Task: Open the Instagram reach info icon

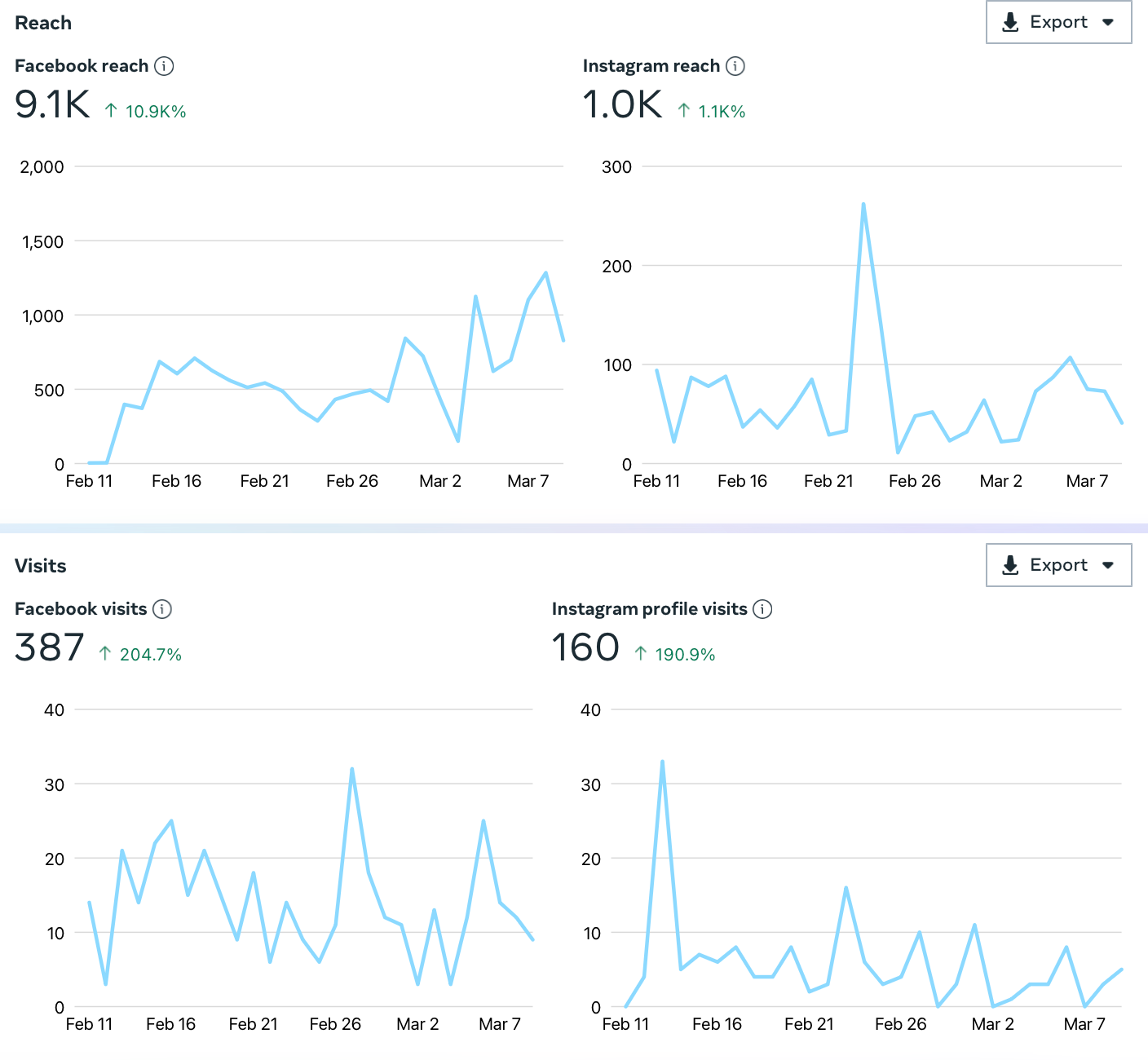Action: [x=735, y=66]
